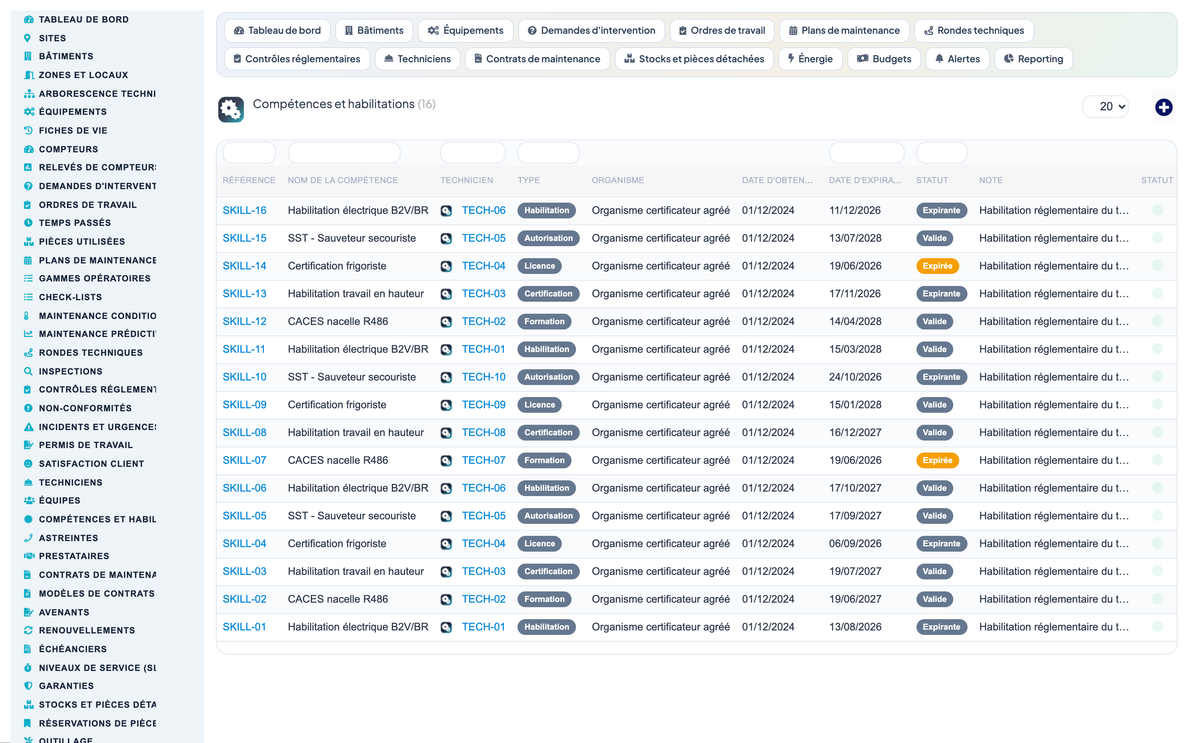Open the technician icon beside TECH-02 in SKILL-12 row

click(x=446, y=322)
